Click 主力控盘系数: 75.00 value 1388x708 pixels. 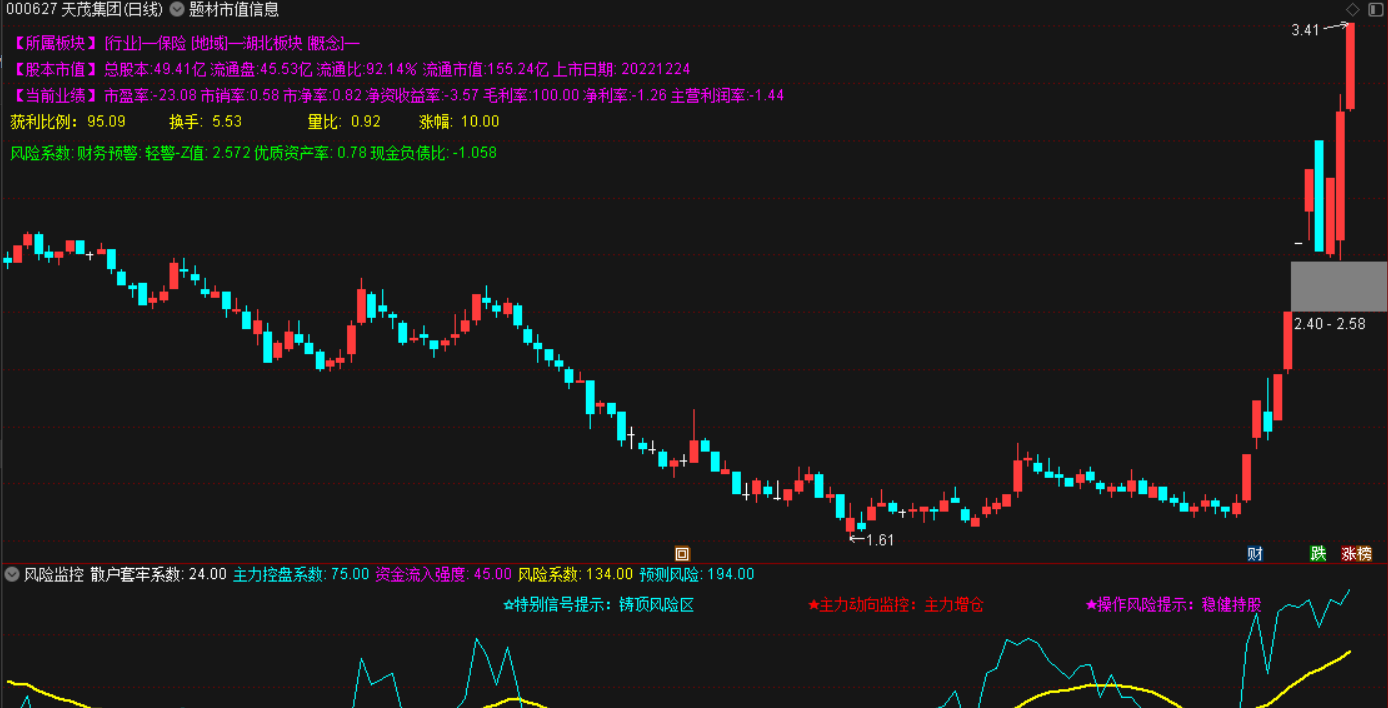tap(301, 574)
